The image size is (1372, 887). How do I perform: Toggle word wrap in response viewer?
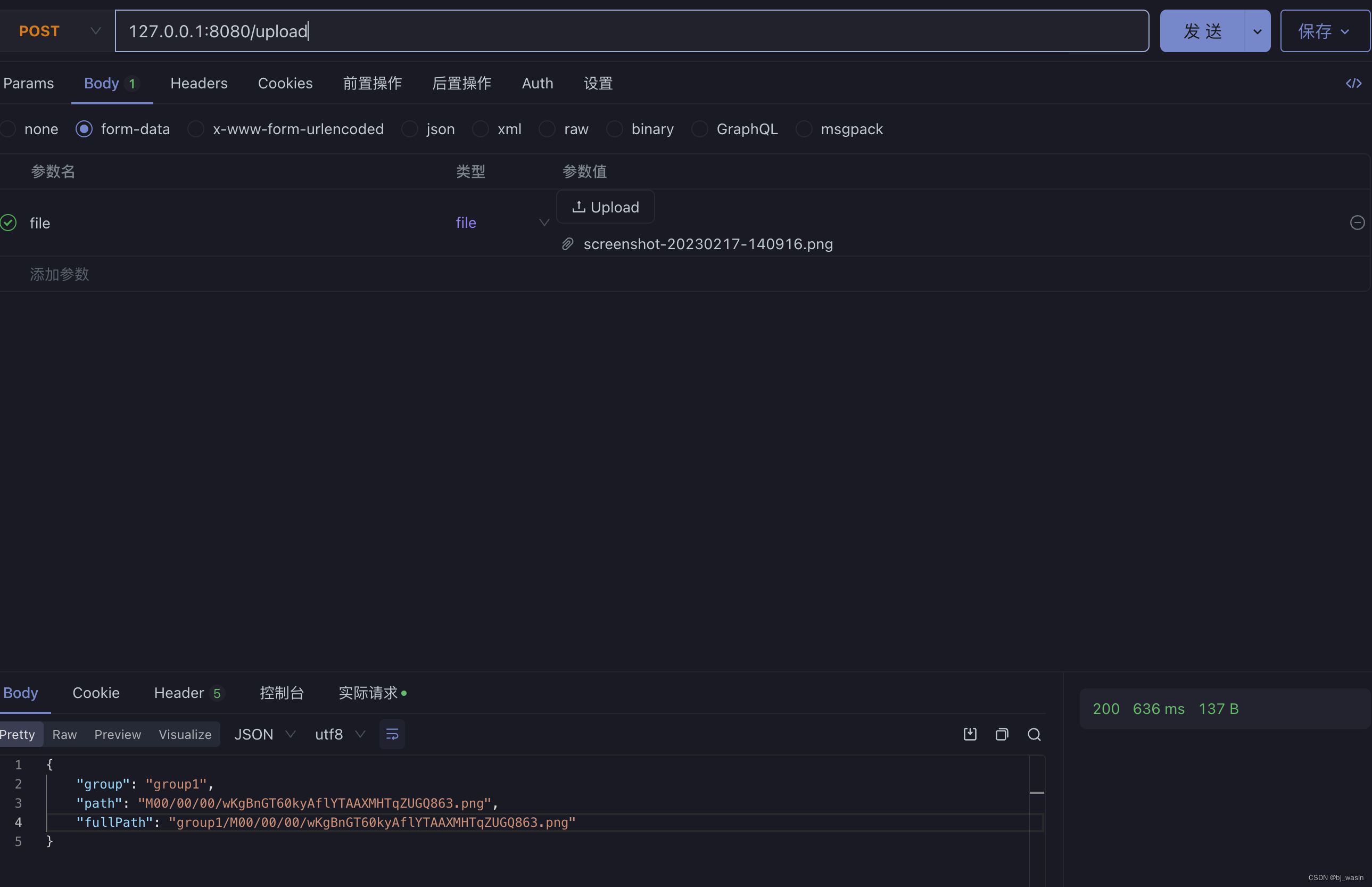pyautogui.click(x=392, y=734)
